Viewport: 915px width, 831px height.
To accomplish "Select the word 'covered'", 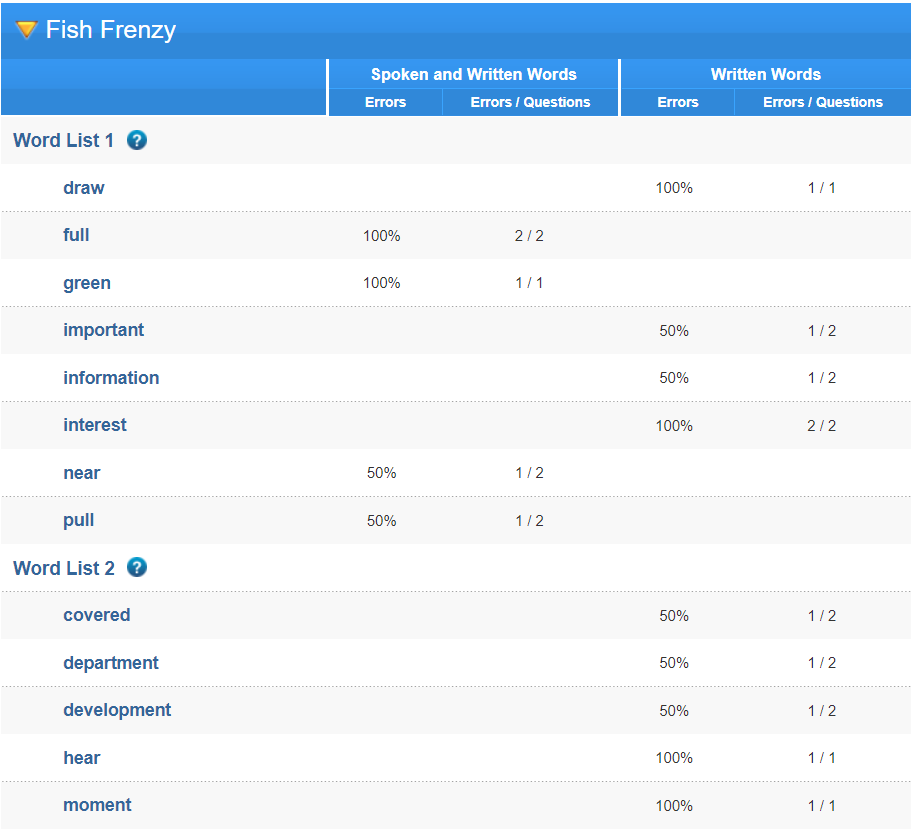I will point(97,615).
